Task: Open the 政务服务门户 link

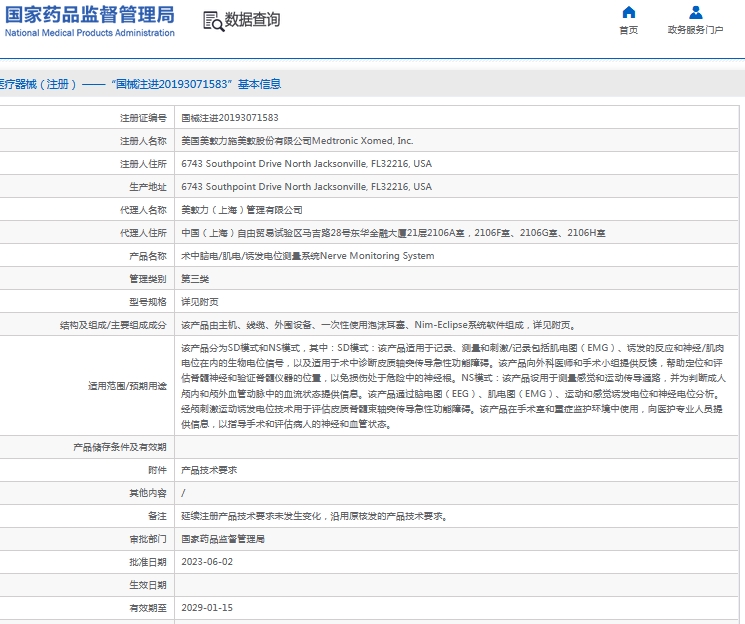Action: pyautogui.click(x=696, y=30)
